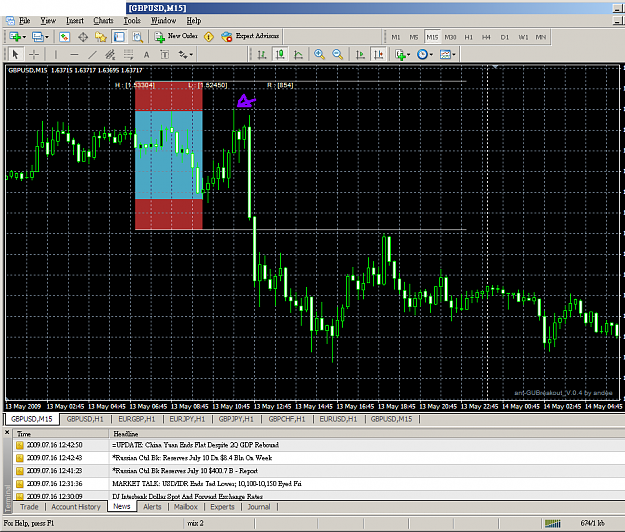Screen dimensions: 625x532
Task: Toggle the Chart Shift icon
Action: point(378,55)
